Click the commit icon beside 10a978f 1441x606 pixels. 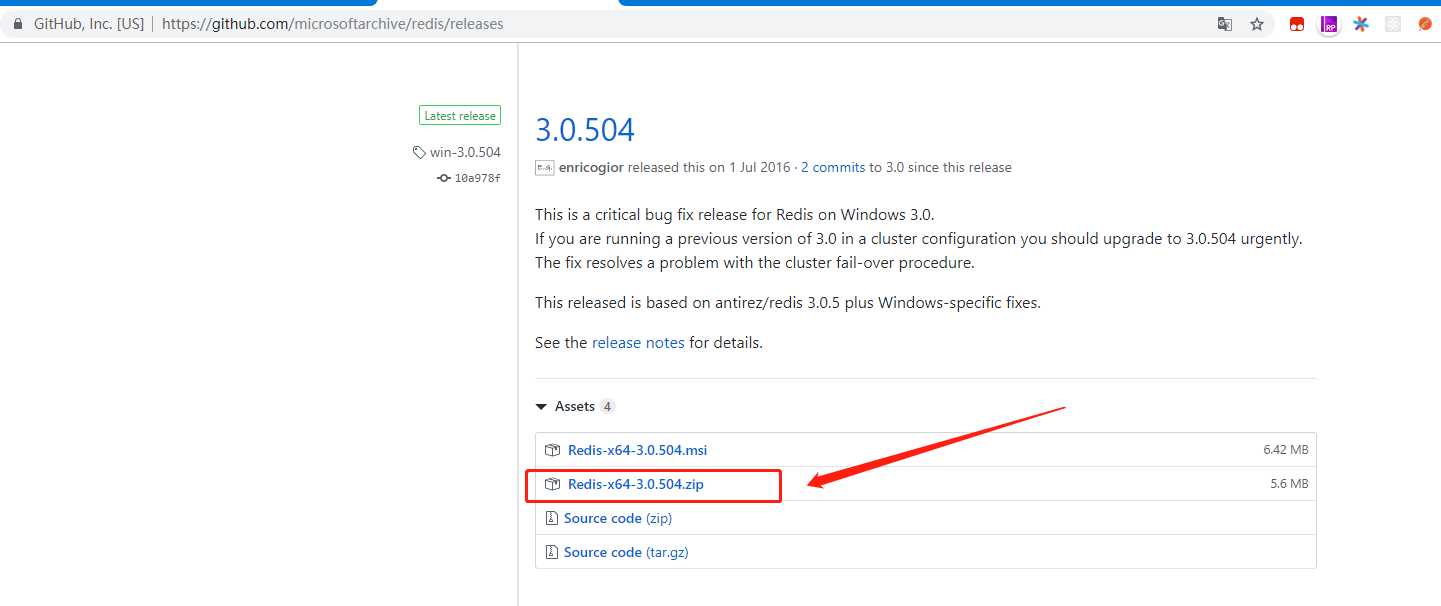(444, 178)
